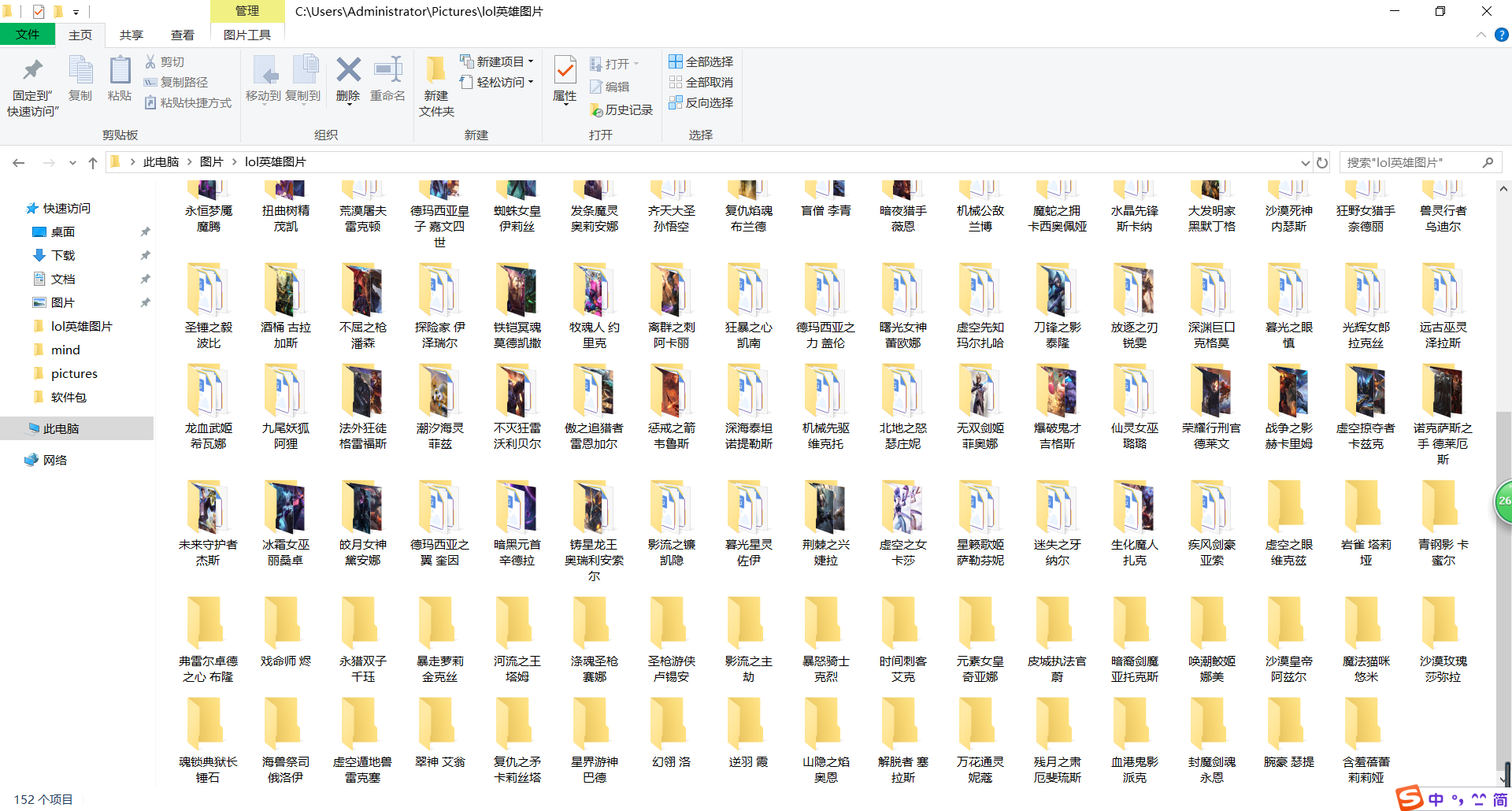Open 轻松访问 dropdown menu
The image size is (1512, 811).
tap(498, 82)
